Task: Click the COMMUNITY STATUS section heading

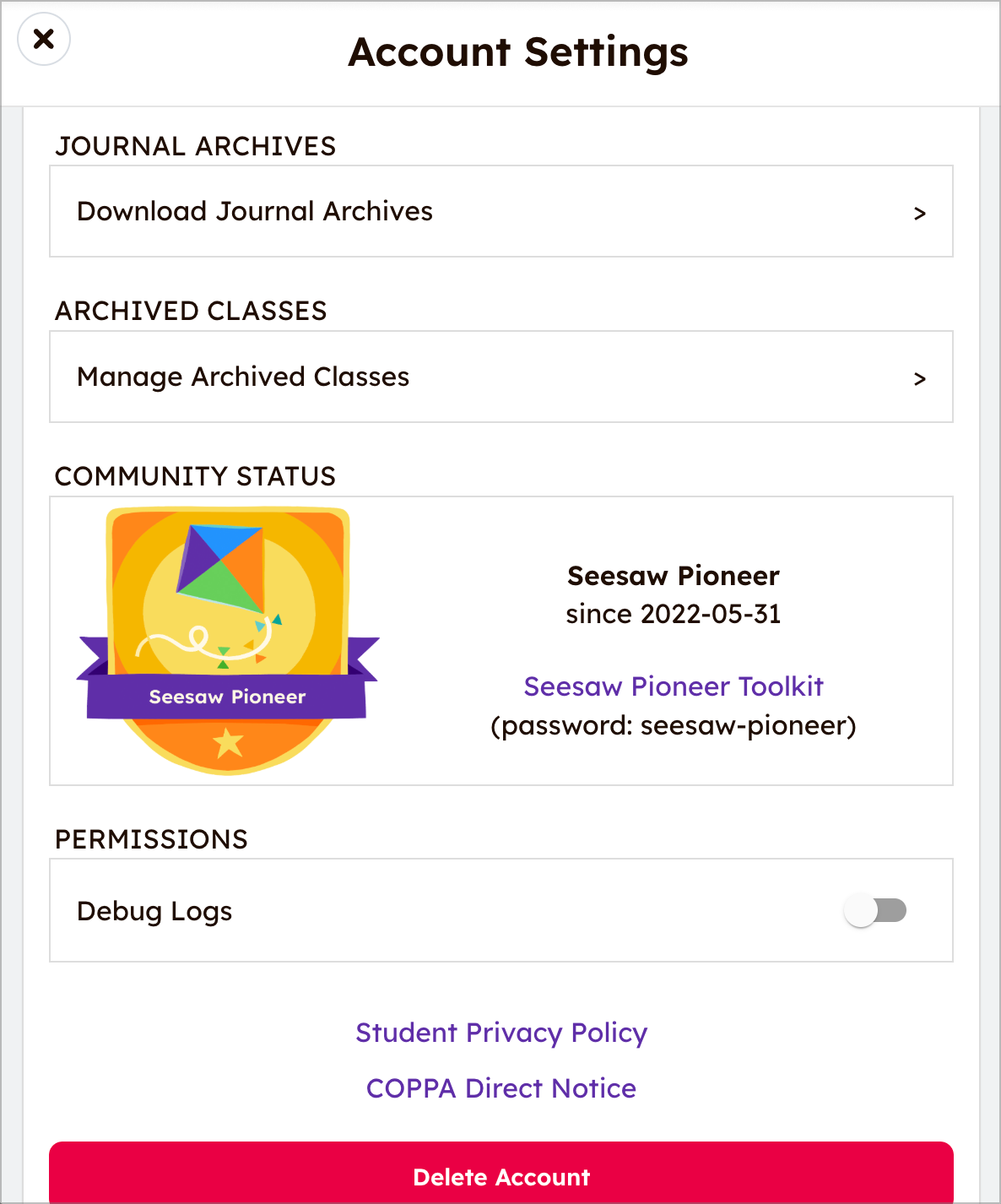Action: [x=195, y=476]
